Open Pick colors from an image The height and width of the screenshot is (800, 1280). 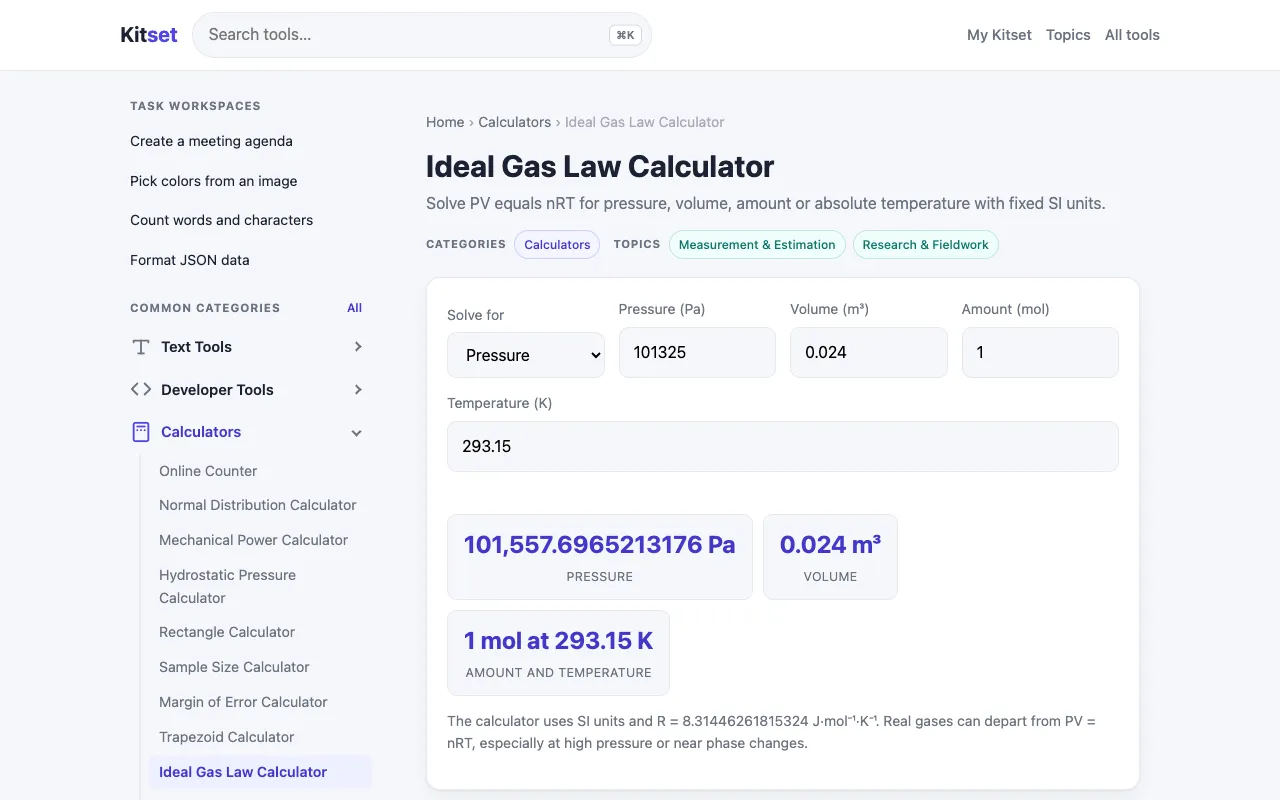pos(213,181)
